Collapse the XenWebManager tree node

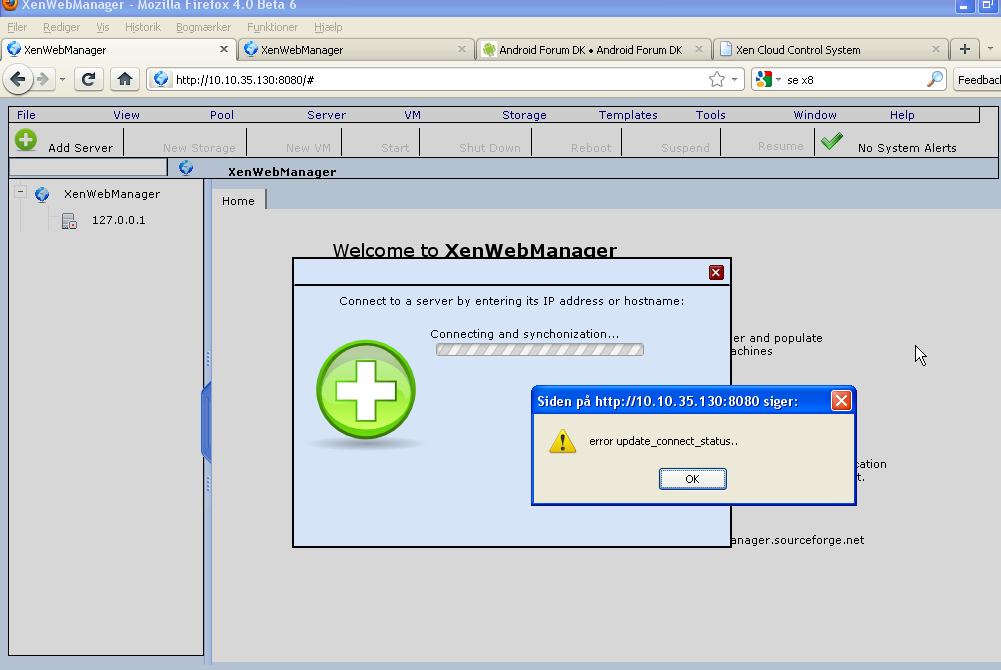[x=21, y=193]
